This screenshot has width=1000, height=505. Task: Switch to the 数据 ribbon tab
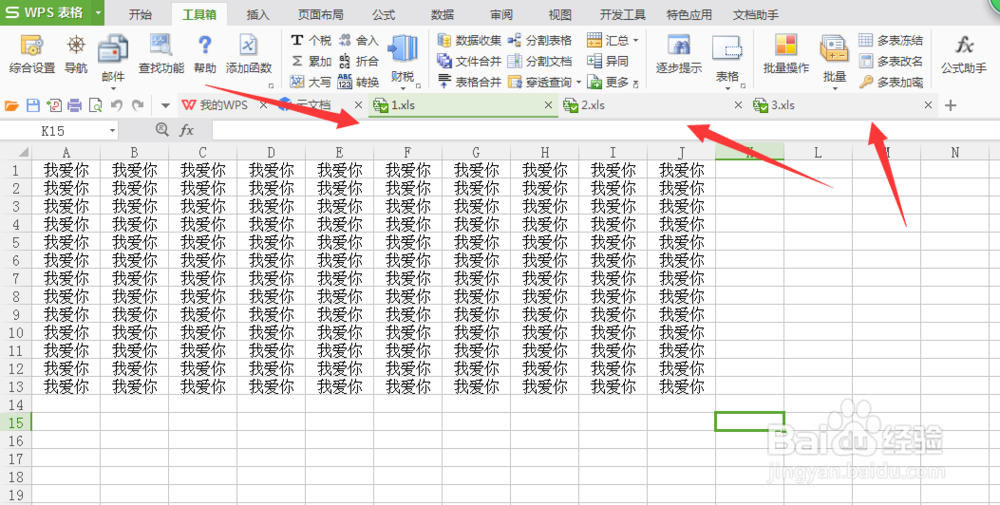tap(443, 14)
